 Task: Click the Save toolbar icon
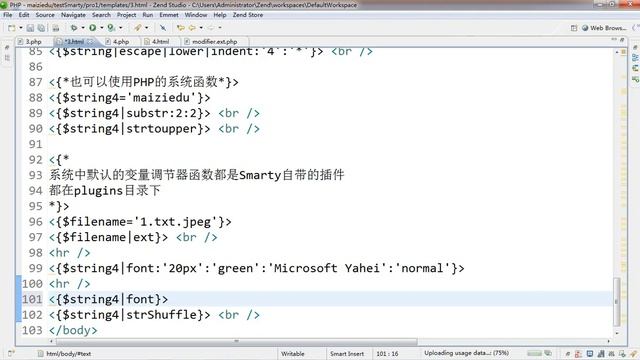pyautogui.click(x=30, y=28)
